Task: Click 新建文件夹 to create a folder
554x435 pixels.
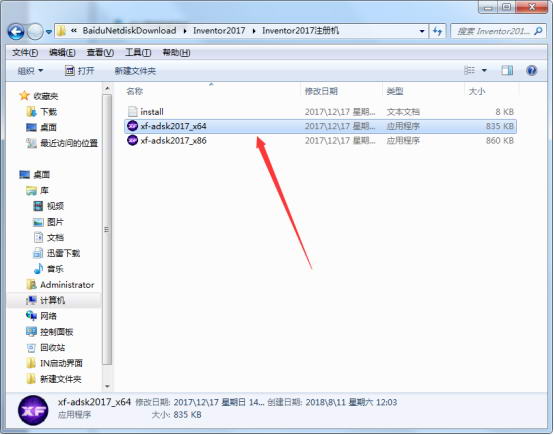Action: 135,71
